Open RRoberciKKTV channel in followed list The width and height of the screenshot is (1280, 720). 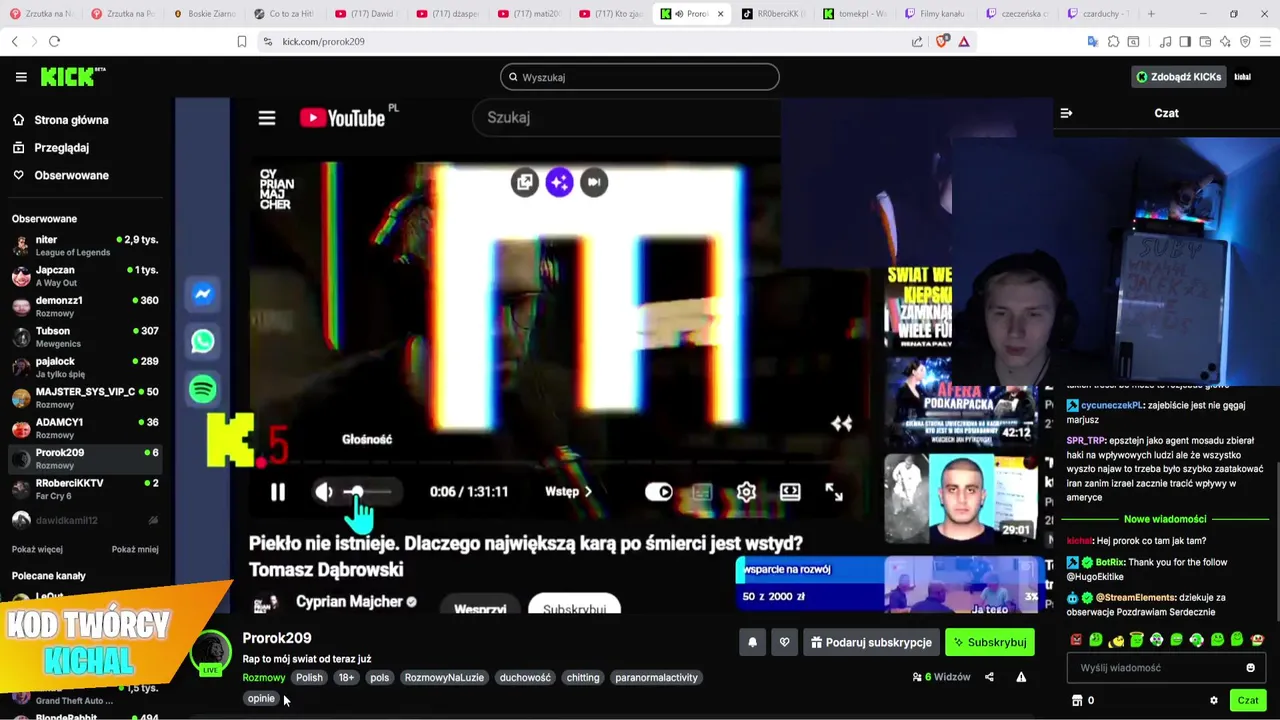[x=85, y=489]
